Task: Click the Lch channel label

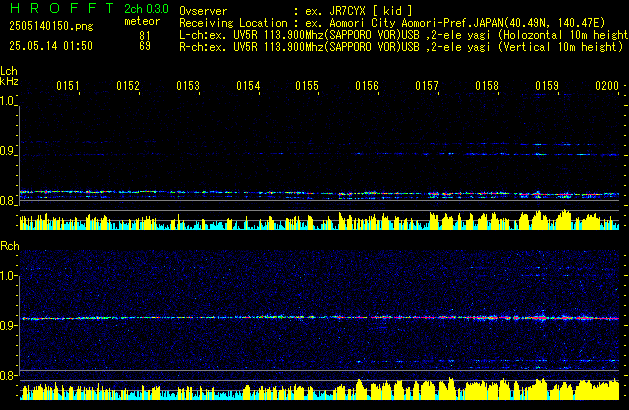Action: pyautogui.click(x=9, y=71)
